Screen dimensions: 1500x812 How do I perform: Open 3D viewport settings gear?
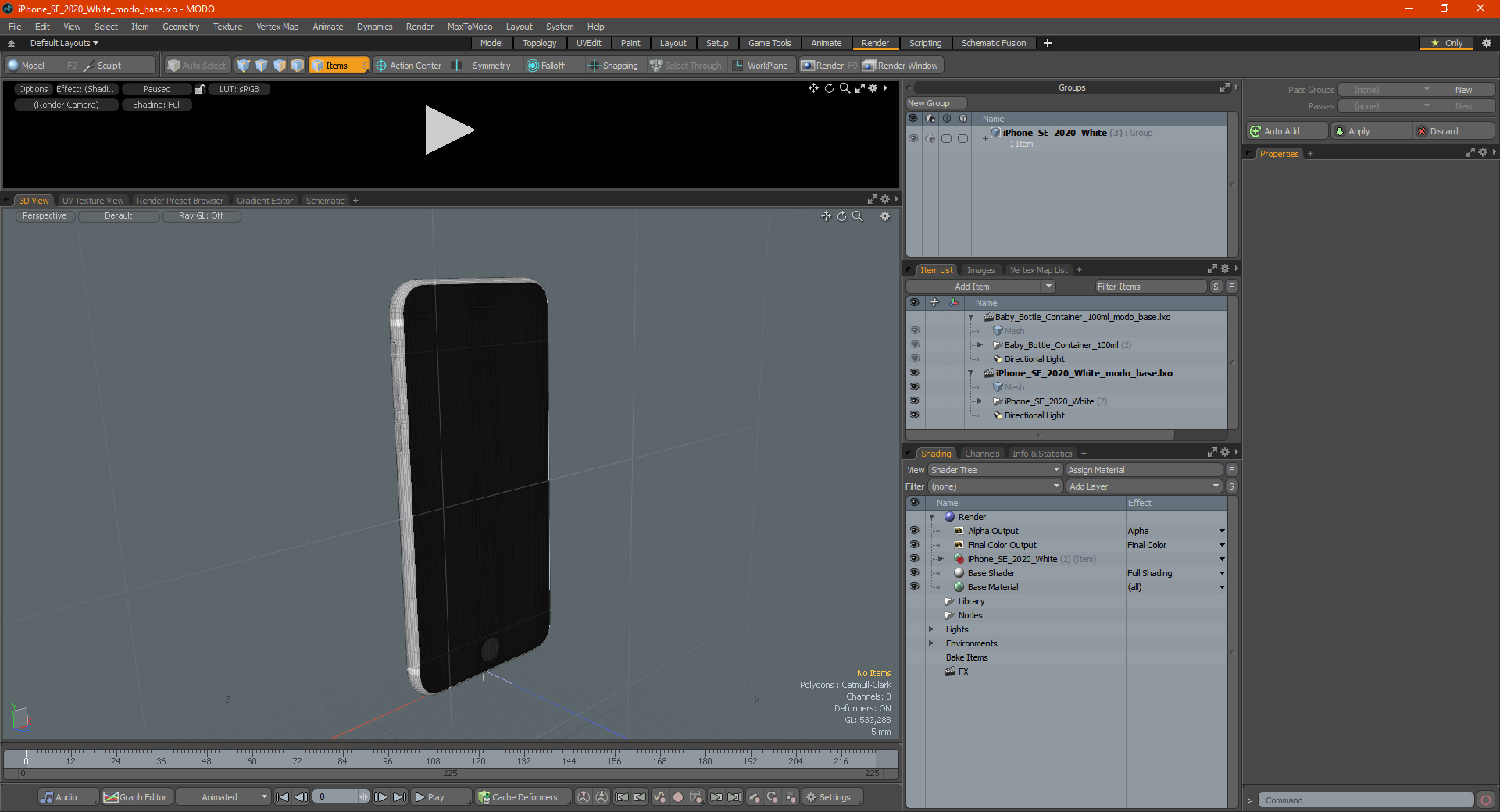click(885, 216)
